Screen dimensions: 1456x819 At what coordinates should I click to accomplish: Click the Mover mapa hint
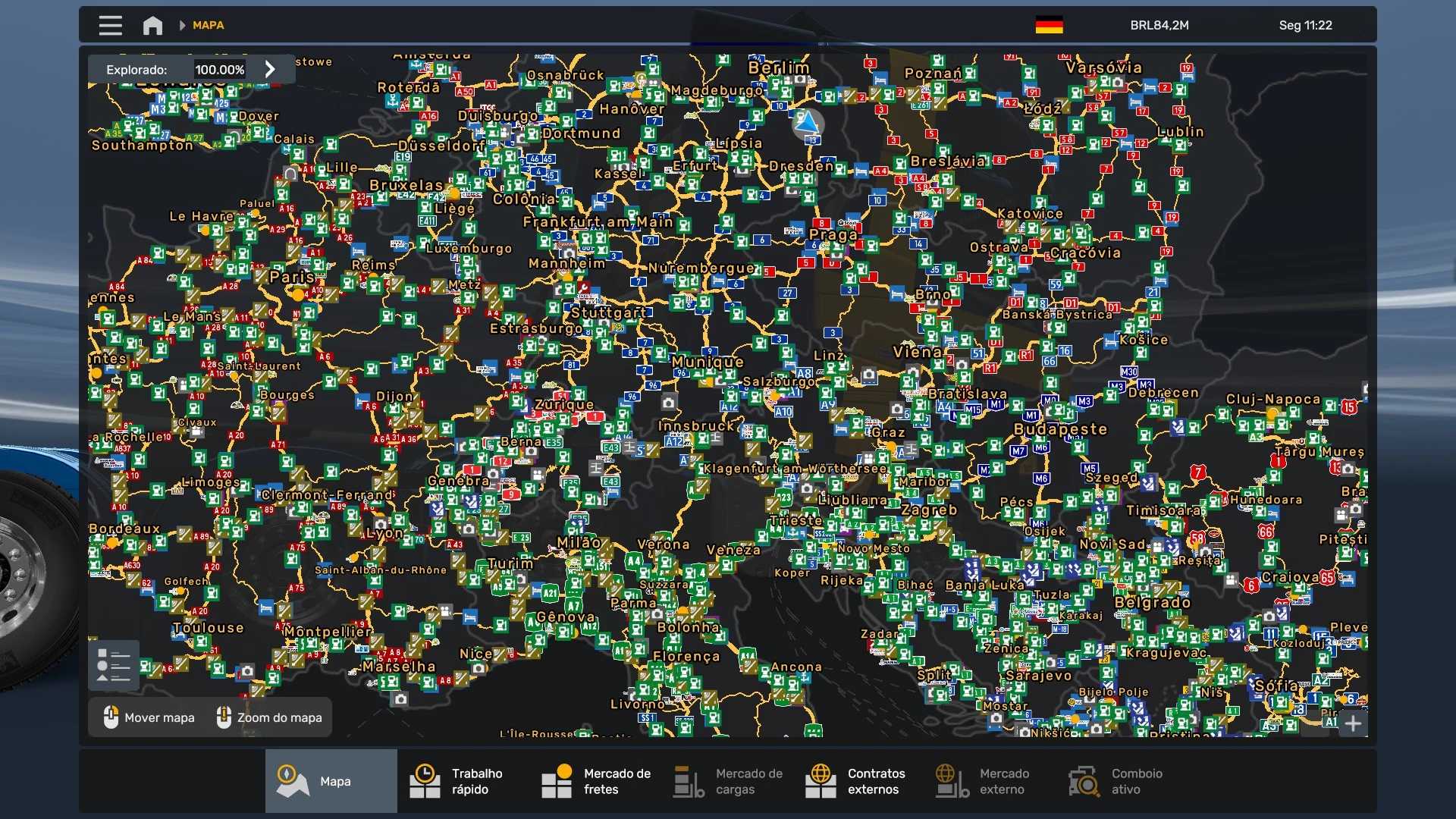point(149,717)
